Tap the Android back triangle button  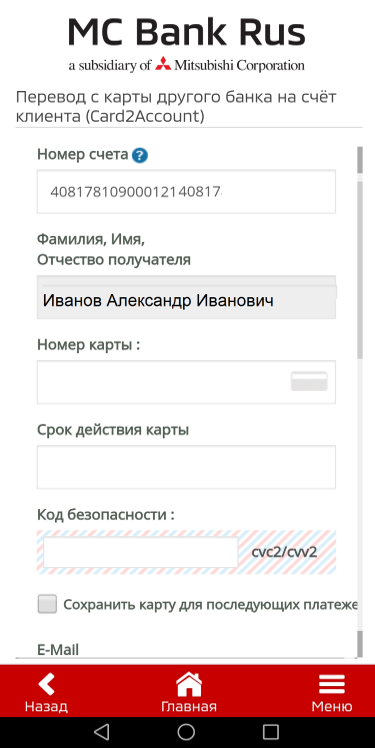101,731
